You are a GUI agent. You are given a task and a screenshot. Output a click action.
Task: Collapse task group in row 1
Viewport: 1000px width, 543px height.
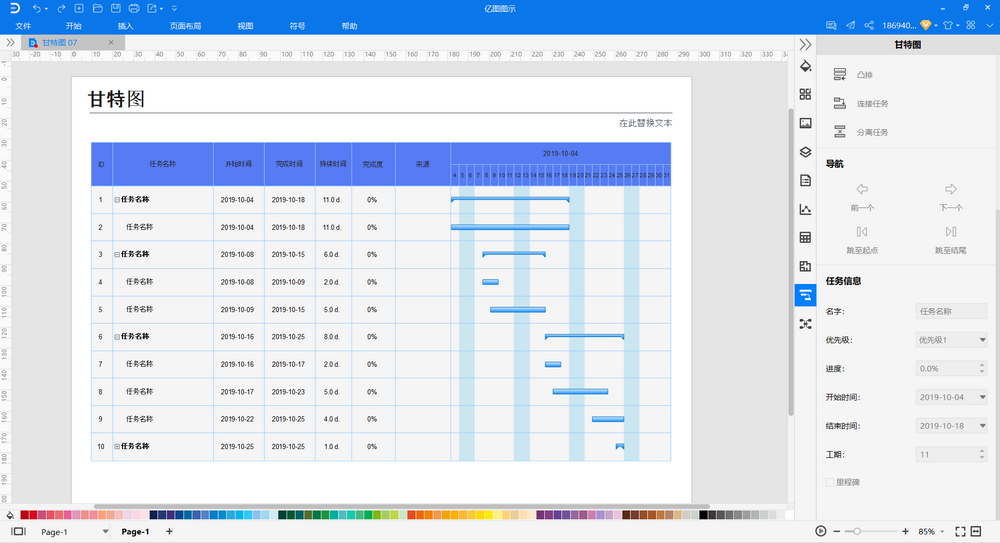pos(117,200)
